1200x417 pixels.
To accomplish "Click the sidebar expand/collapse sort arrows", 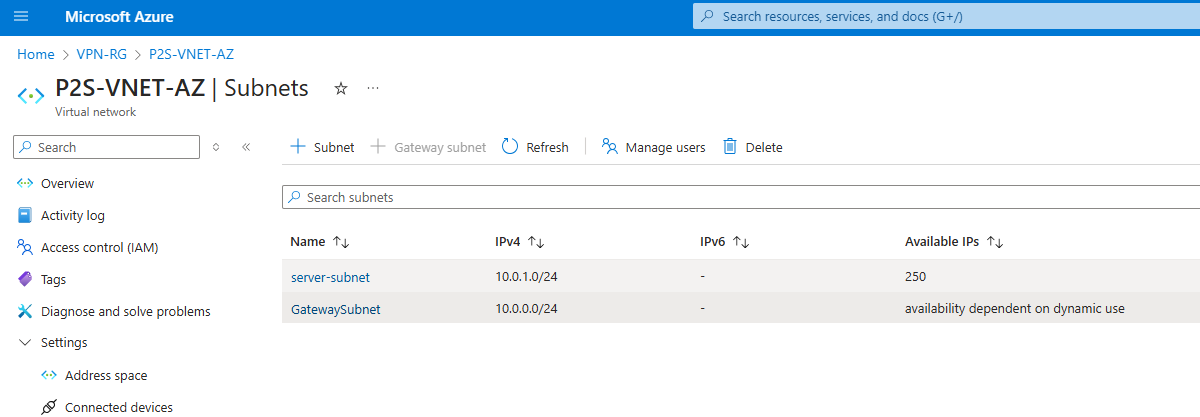I will 215,147.
